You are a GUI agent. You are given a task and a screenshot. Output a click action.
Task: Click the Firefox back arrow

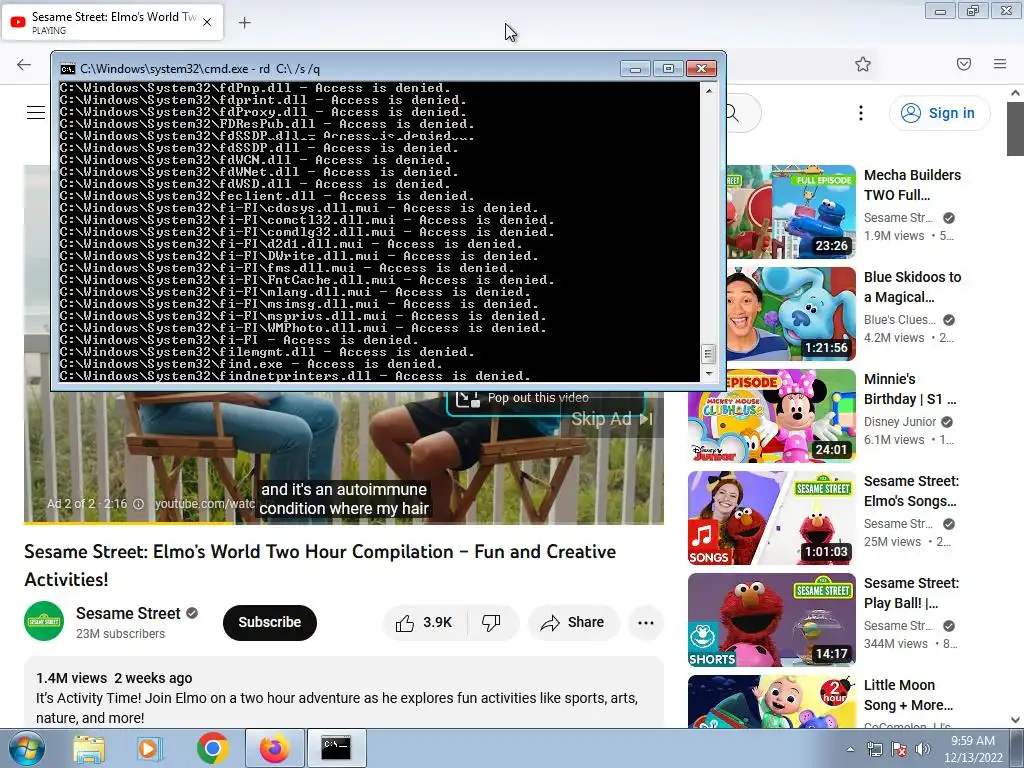click(24, 64)
